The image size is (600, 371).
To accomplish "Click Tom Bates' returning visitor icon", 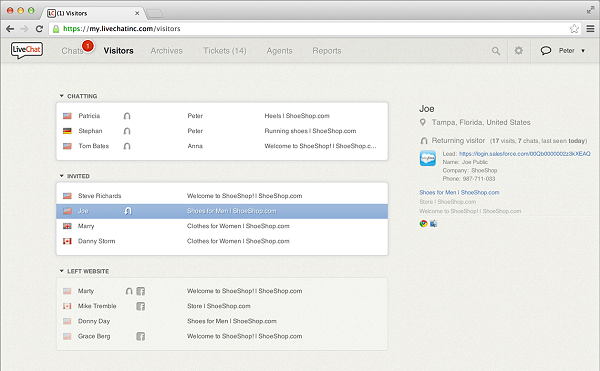I will tap(127, 146).
